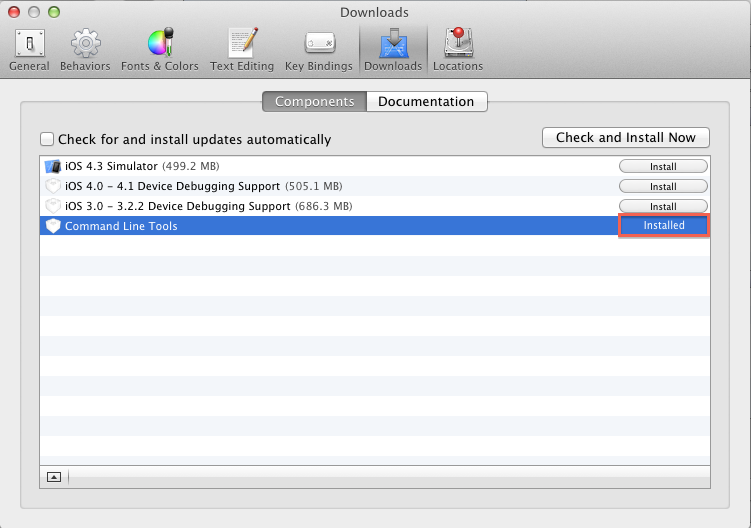Open the Locations preferences pane

click(458, 50)
